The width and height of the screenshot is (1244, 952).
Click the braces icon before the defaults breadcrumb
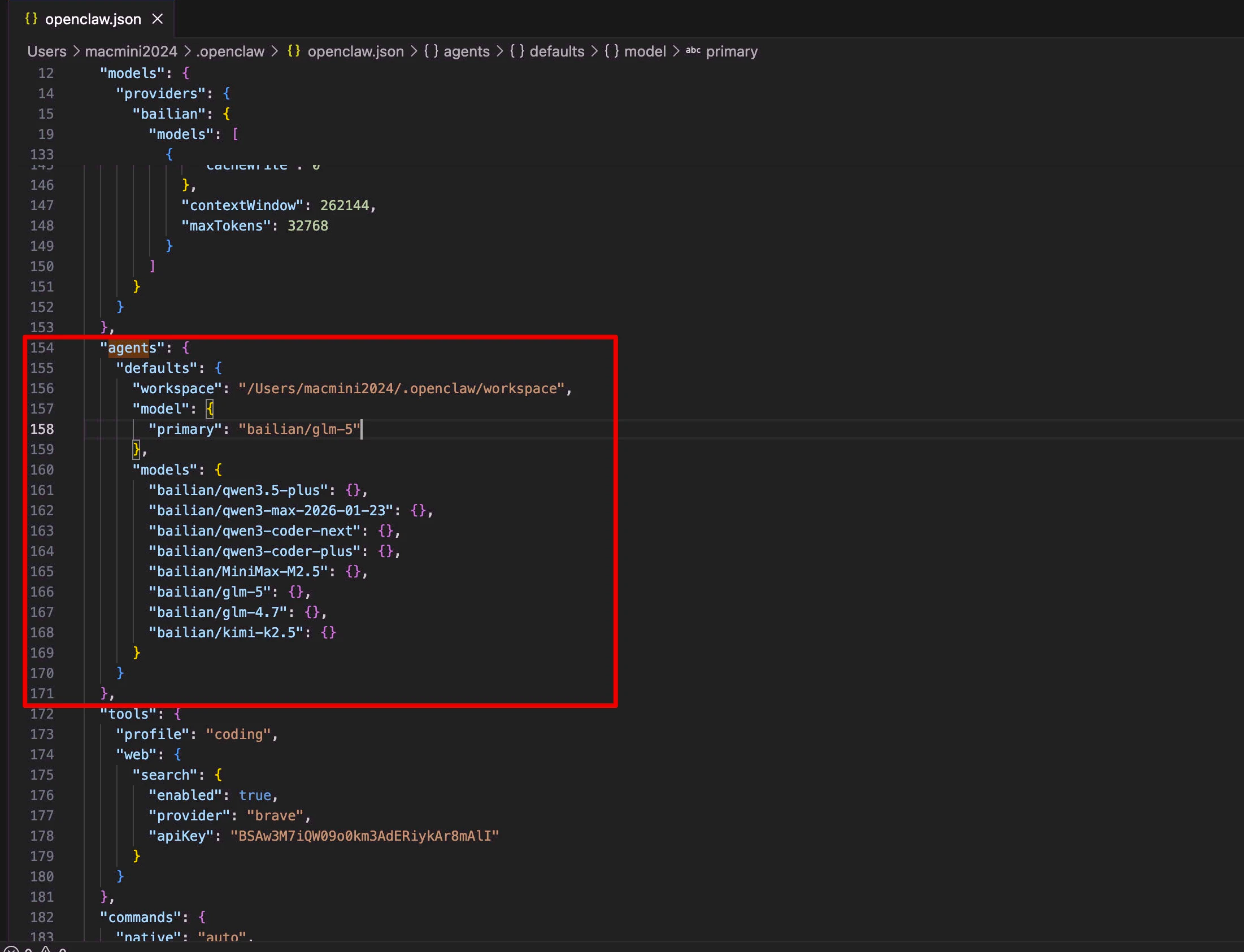[516, 51]
